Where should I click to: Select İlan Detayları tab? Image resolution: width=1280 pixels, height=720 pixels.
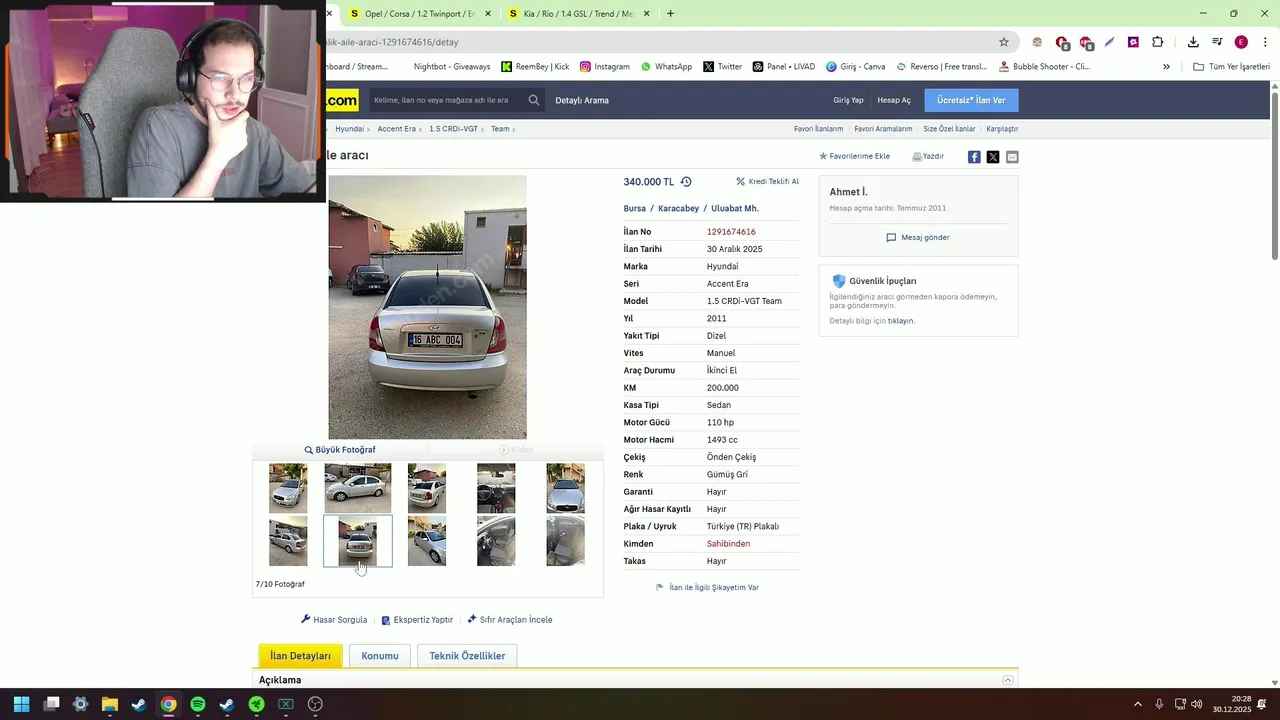[300, 656]
